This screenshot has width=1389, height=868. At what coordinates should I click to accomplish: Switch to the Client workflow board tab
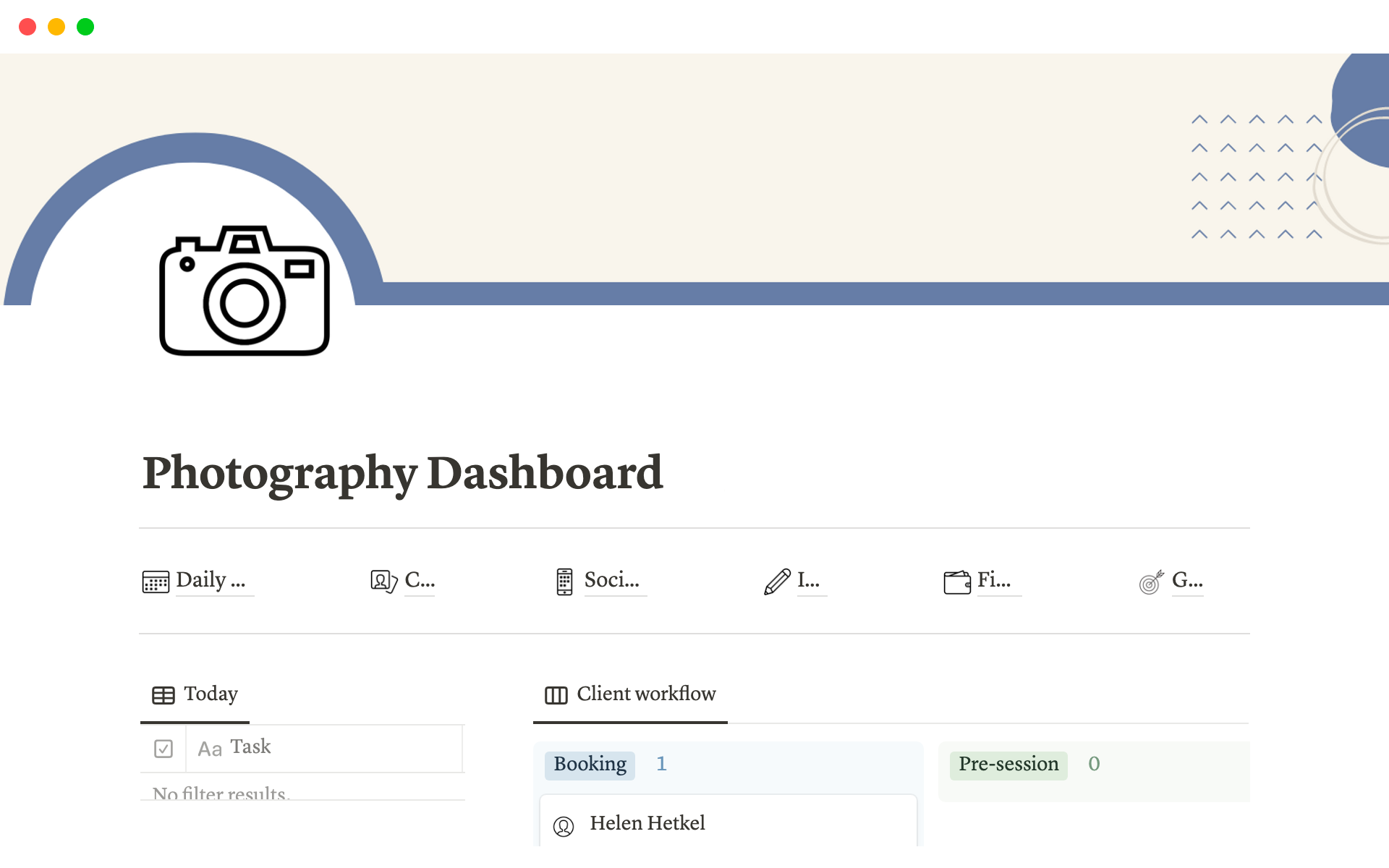pyautogui.click(x=630, y=694)
